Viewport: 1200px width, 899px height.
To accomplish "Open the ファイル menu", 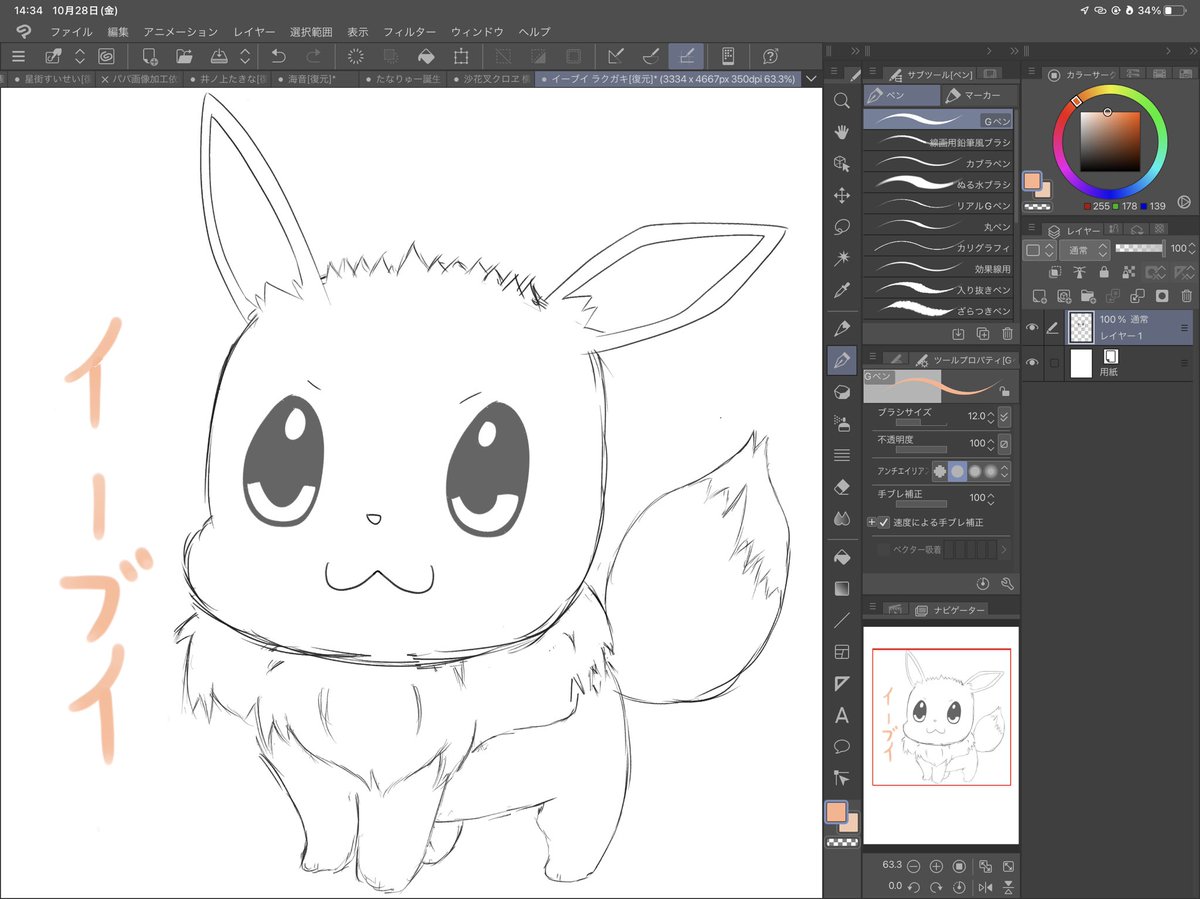I will [71, 32].
